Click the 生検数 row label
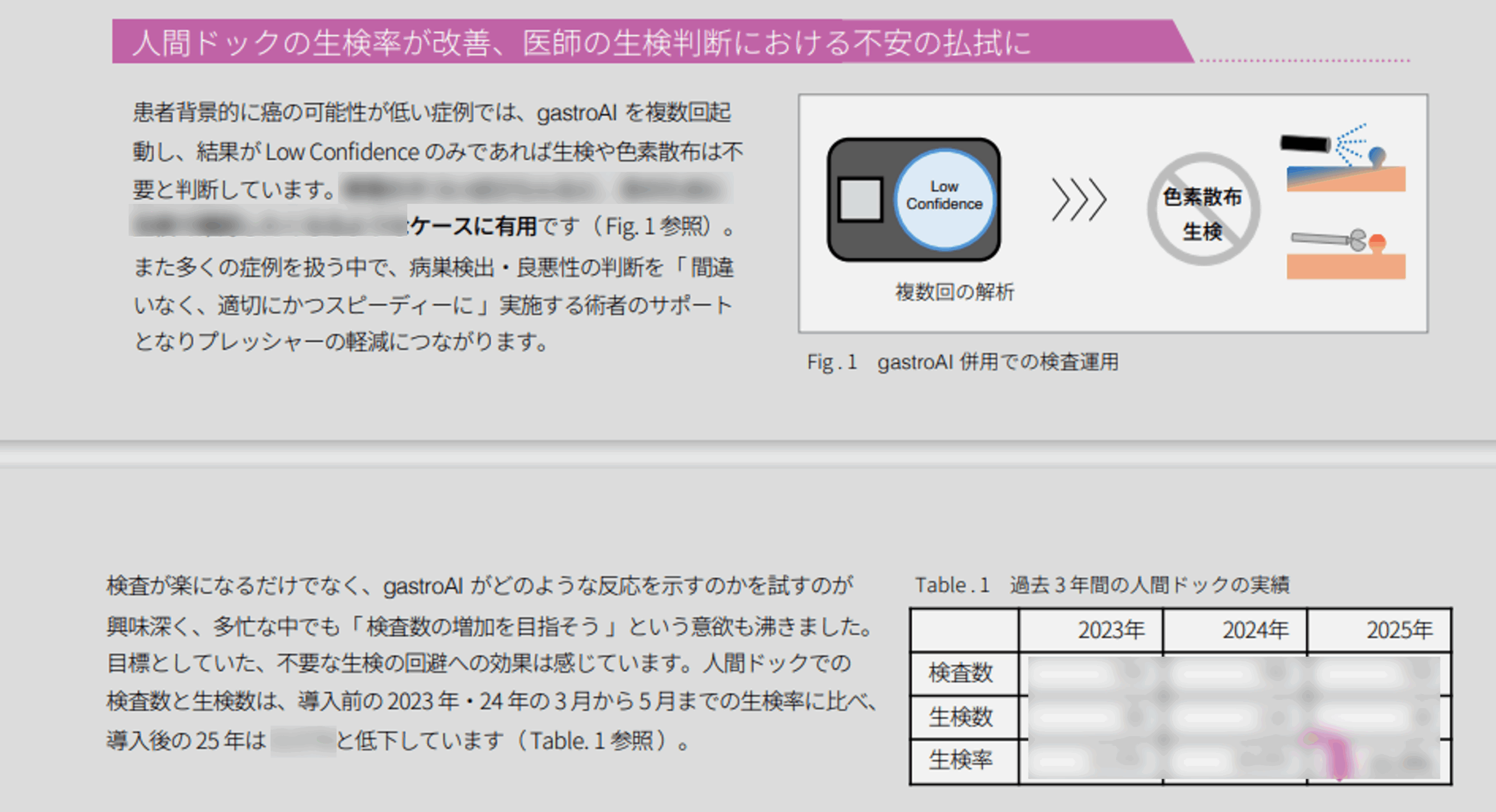 click(961, 717)
